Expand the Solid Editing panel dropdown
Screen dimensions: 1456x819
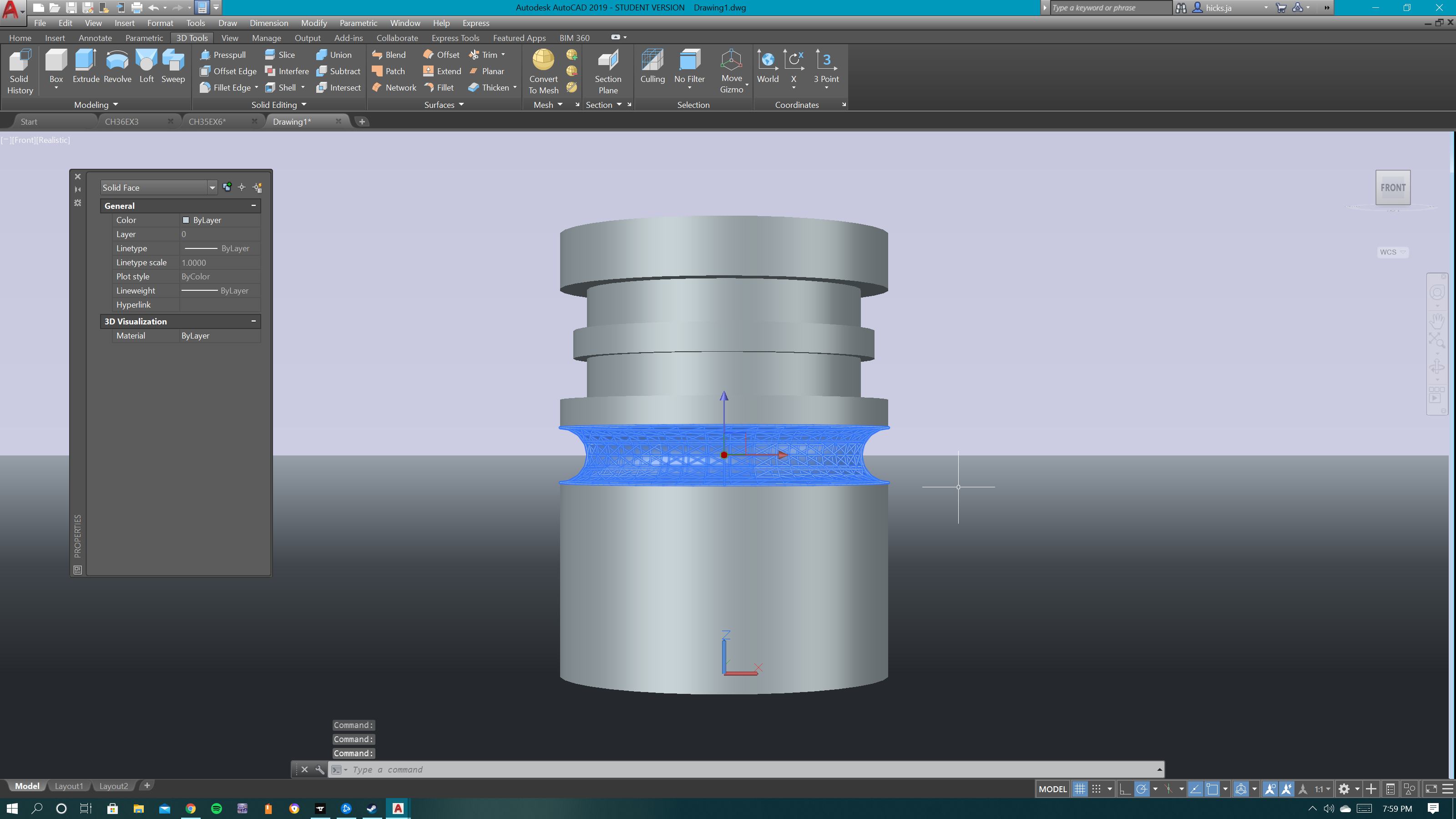tap(279, 105)
